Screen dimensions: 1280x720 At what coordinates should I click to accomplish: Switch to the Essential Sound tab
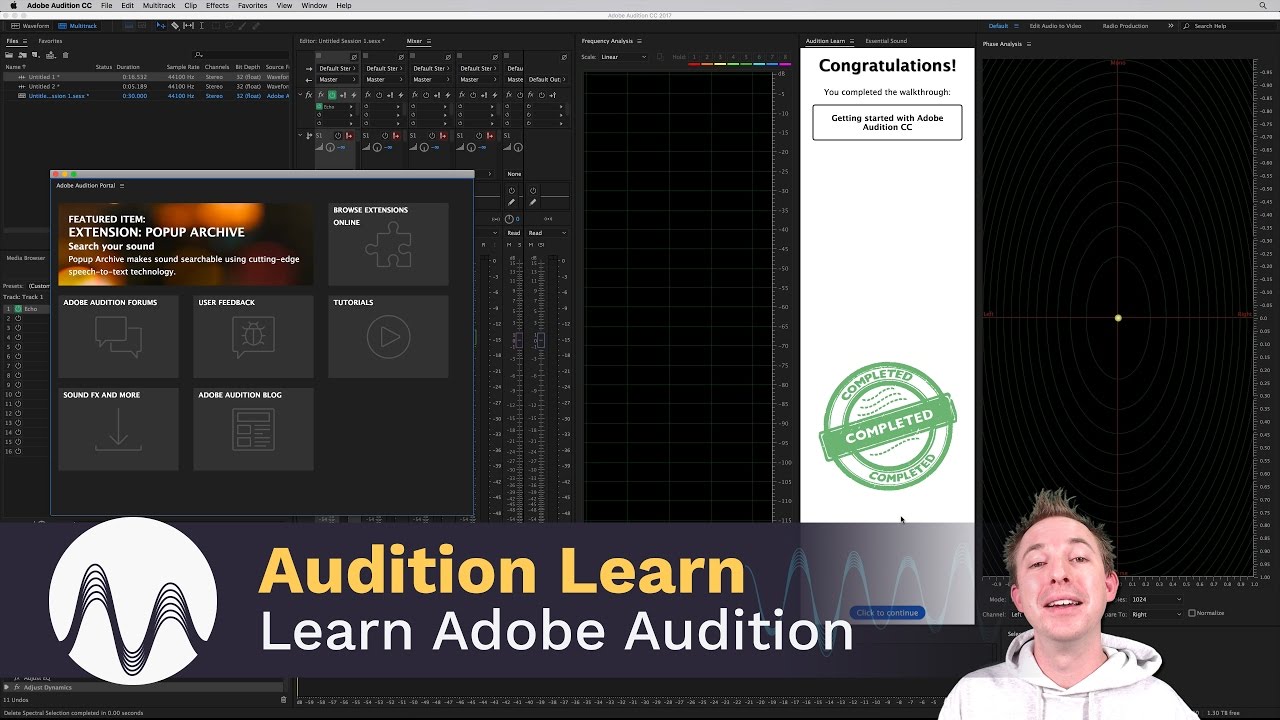pos(886,41)
